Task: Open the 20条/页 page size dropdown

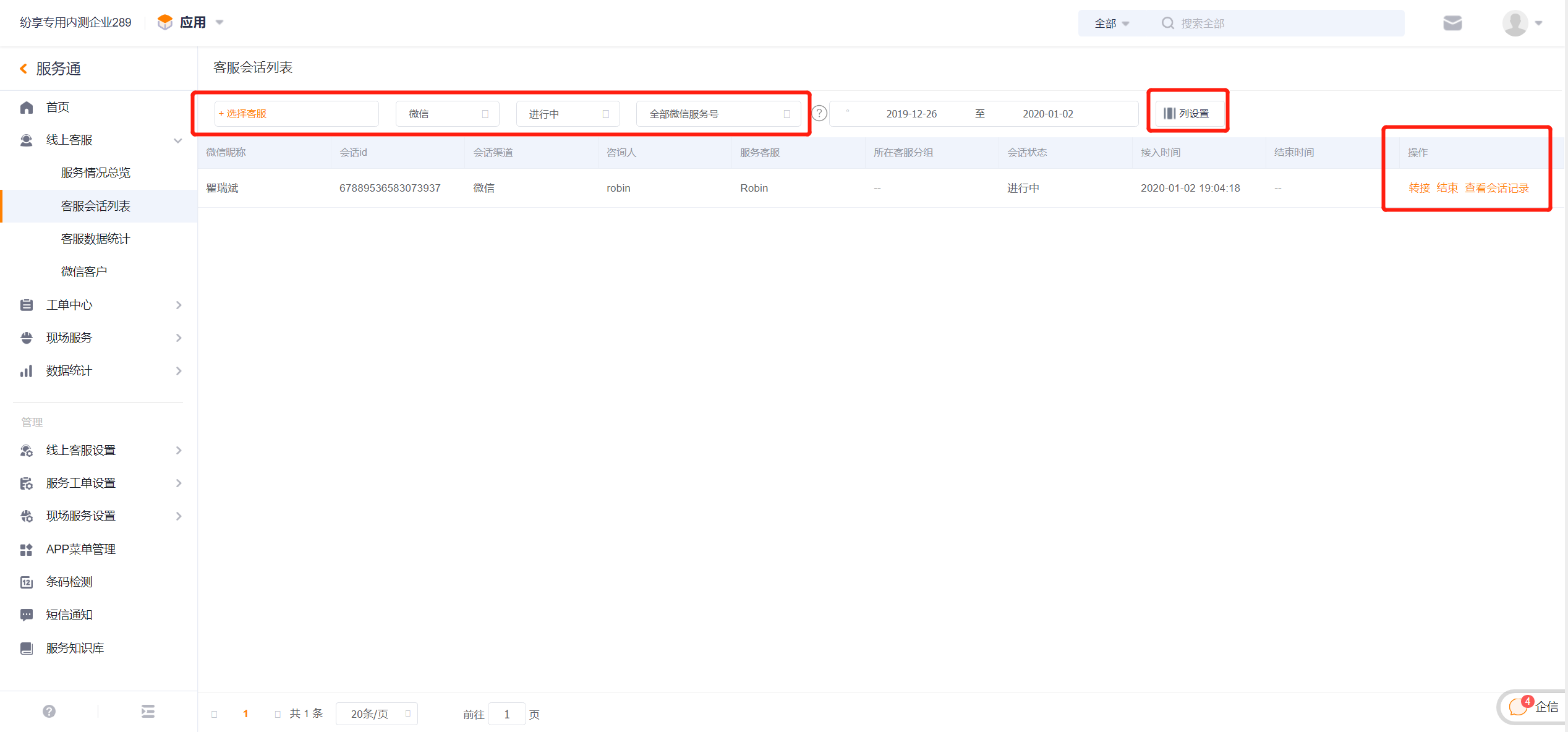Action: coord(377,714)
